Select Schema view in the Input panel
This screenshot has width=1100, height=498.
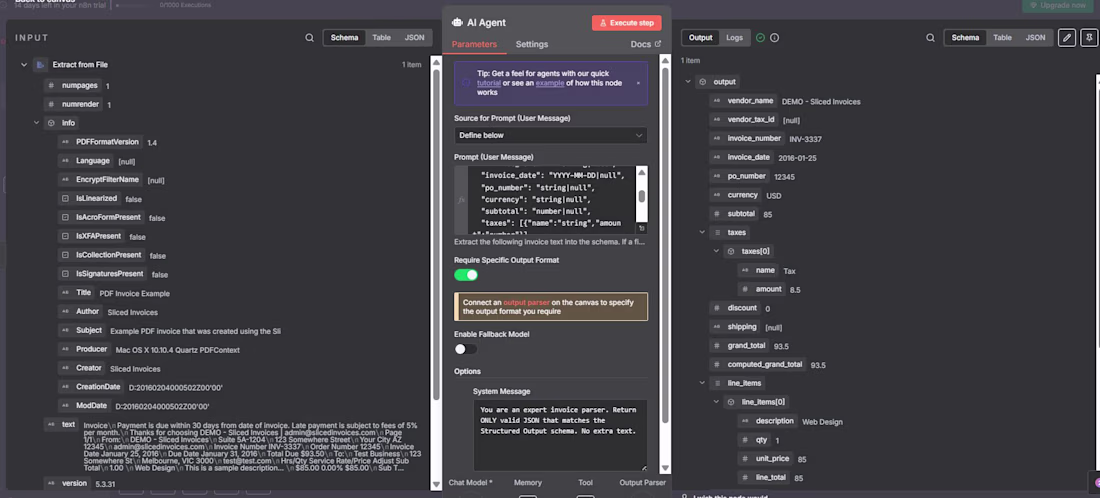344,38
